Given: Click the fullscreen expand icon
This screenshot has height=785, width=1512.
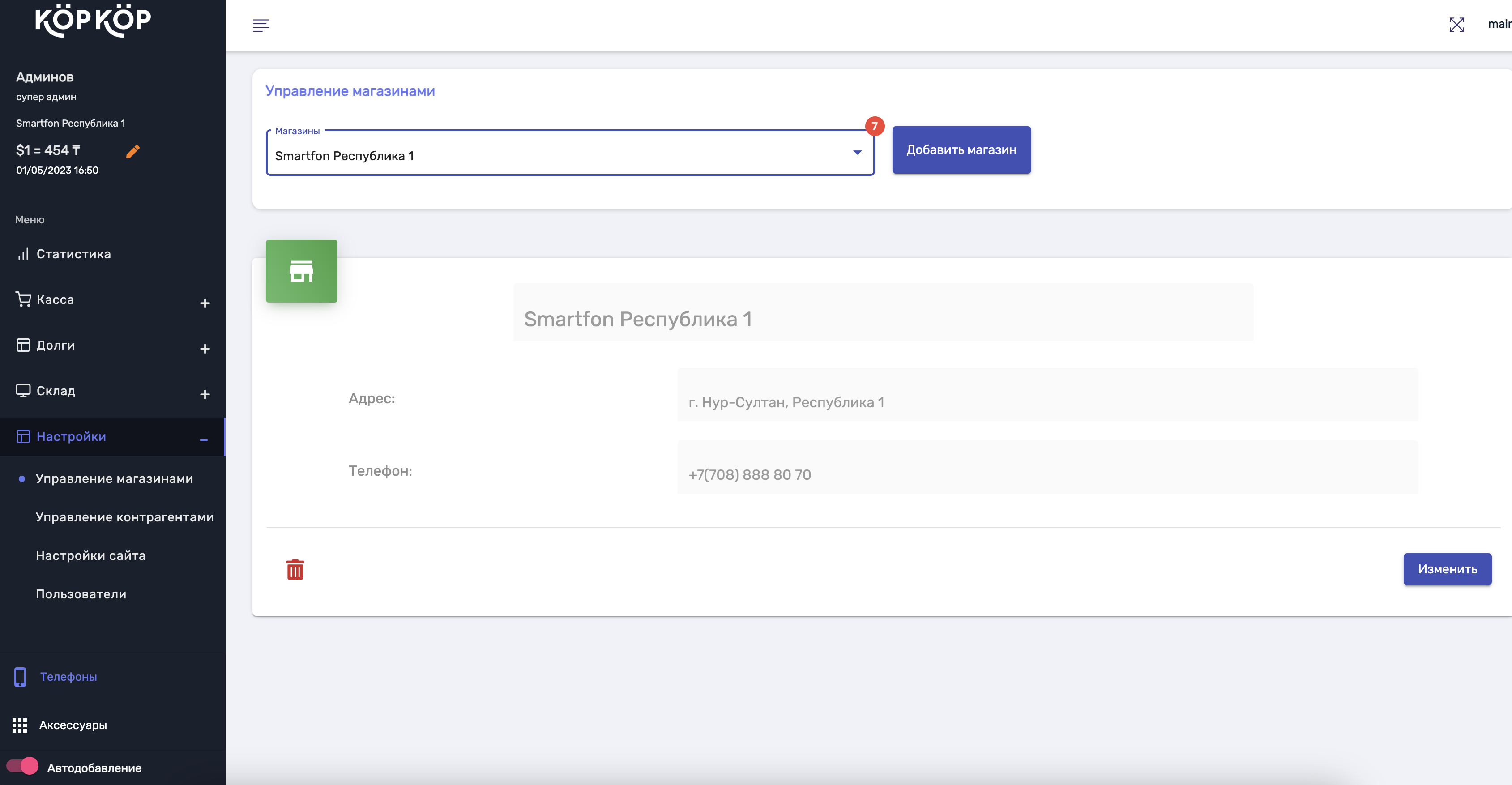Looking at the screenshot, I should point(1456,25).
